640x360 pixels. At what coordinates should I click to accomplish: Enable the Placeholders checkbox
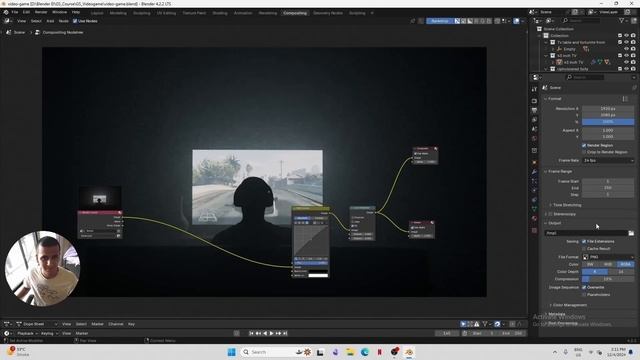[584, 294]
